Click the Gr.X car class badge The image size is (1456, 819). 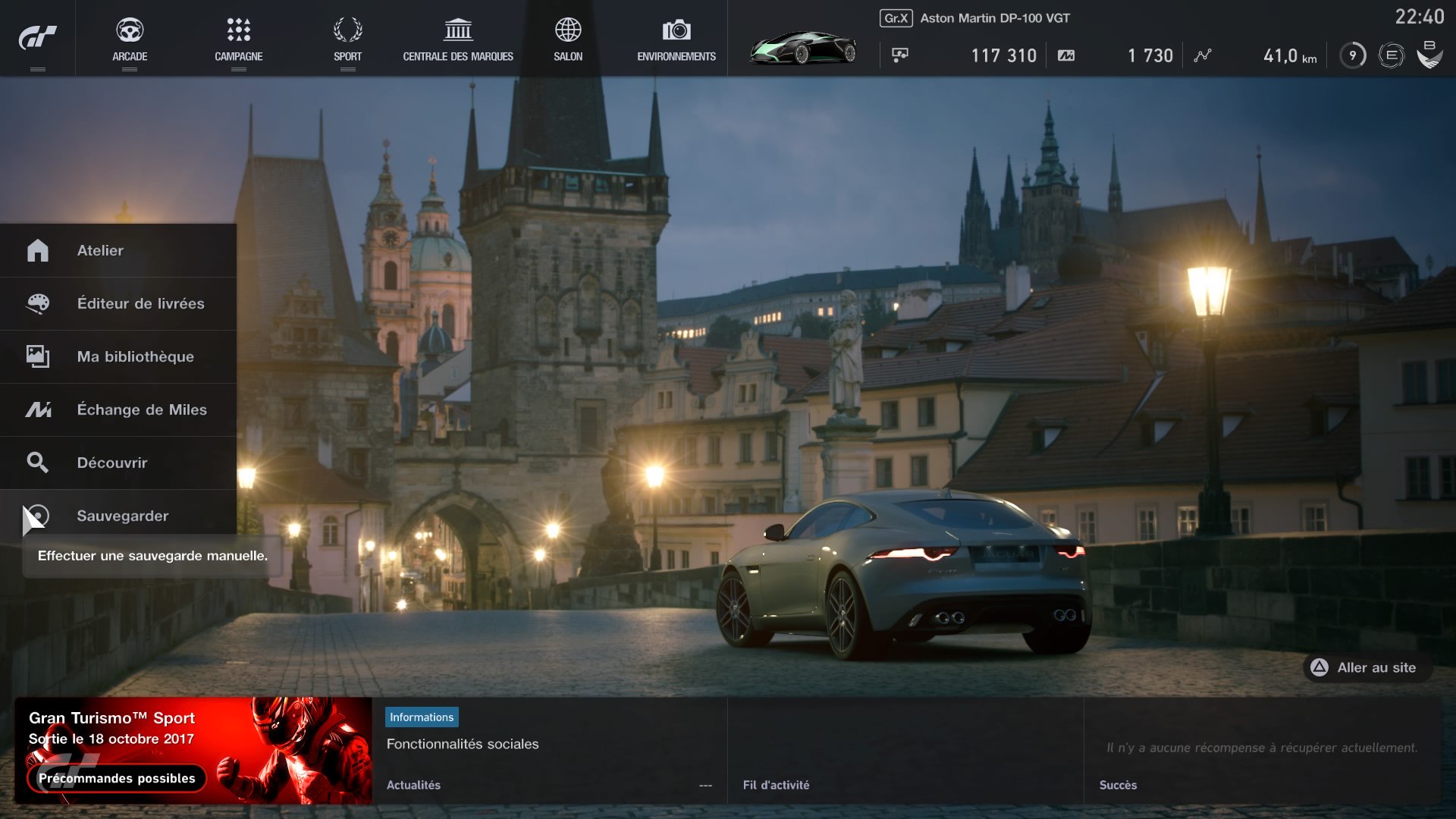(896, 18)
